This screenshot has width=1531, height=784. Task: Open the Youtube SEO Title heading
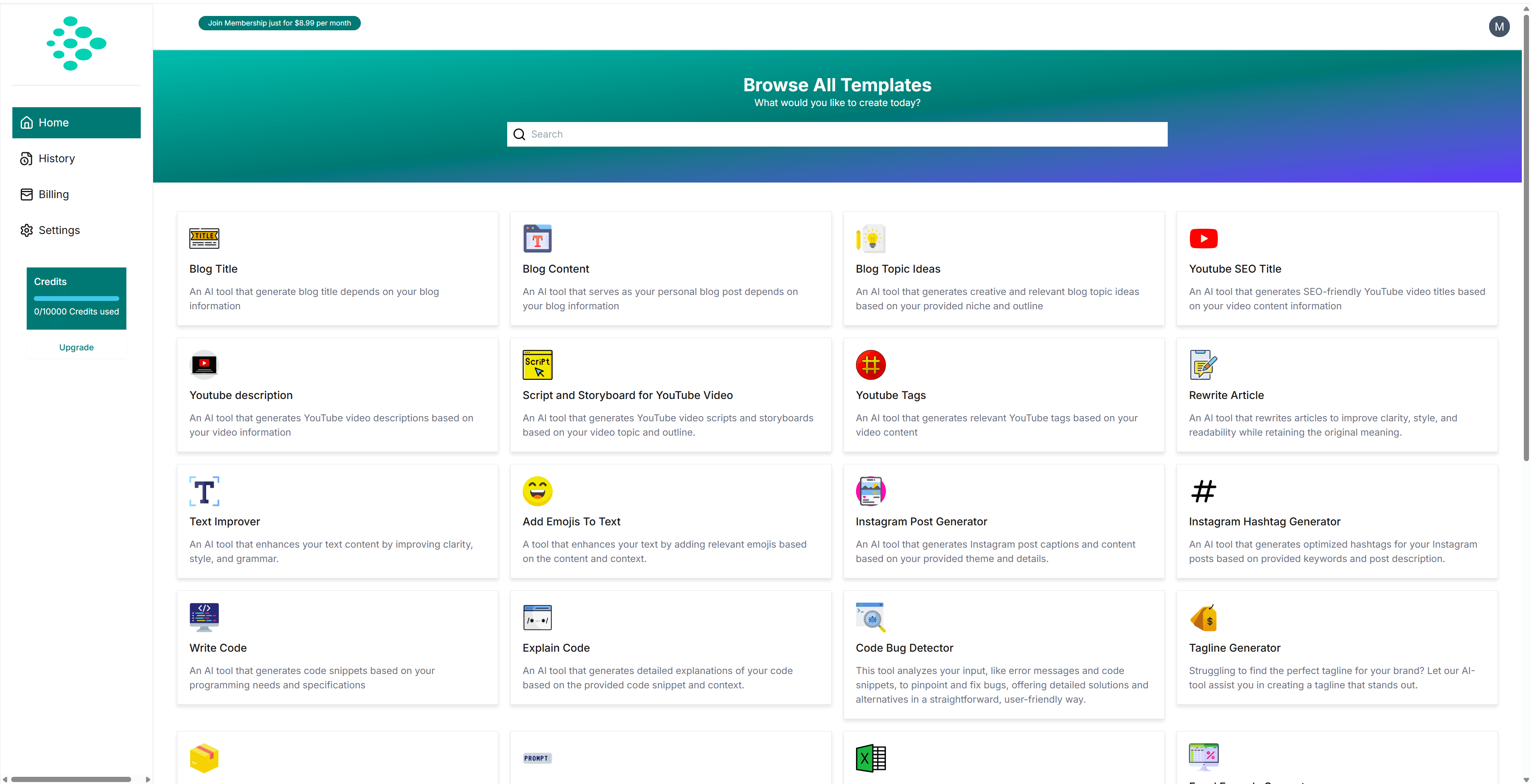click(1235, 269)
